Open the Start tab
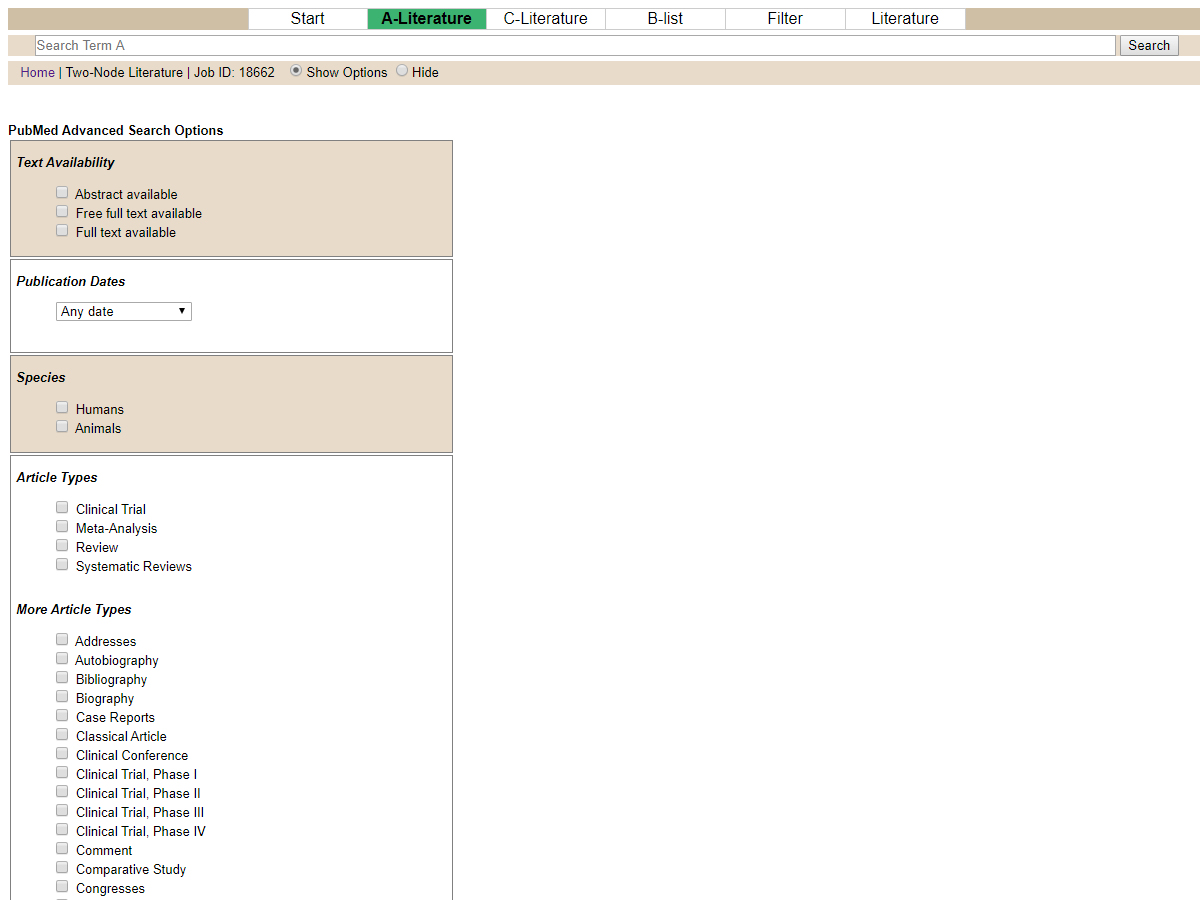The height and width of the screenshot is (900, 1200). pos(307,18)
